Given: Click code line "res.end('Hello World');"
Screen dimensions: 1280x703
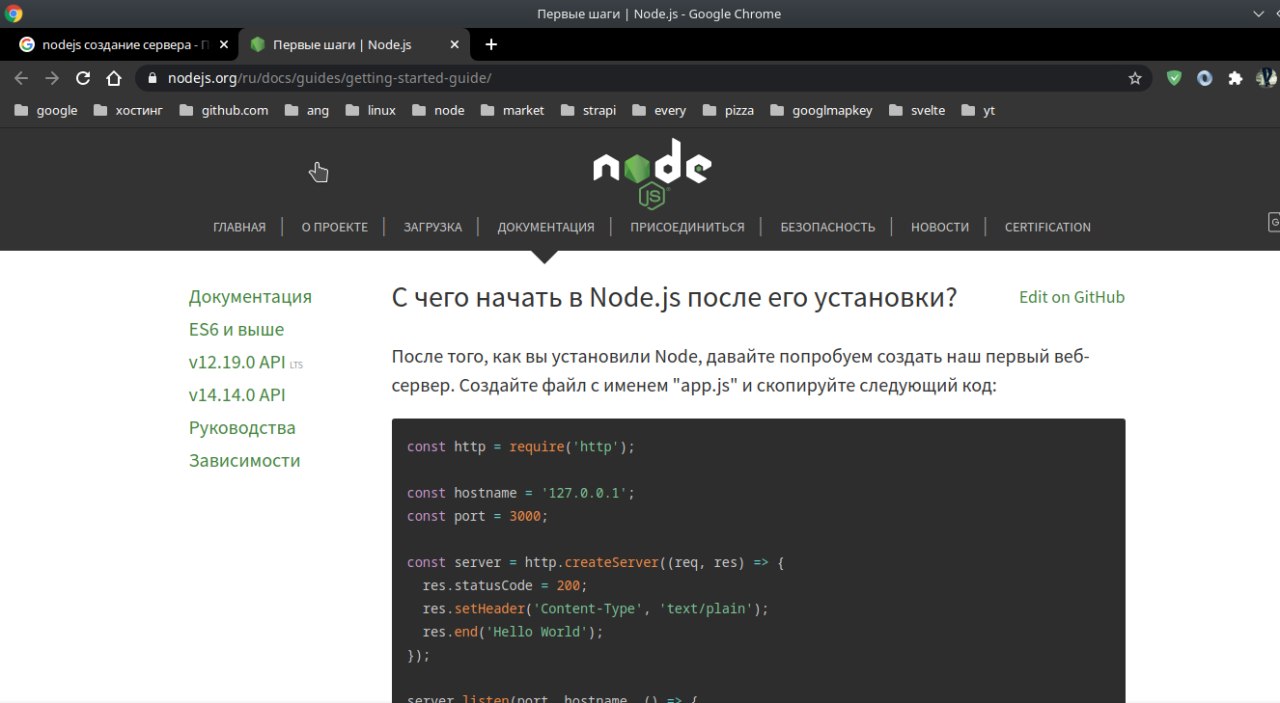Looking at the screenshot, I should point(513,632).
